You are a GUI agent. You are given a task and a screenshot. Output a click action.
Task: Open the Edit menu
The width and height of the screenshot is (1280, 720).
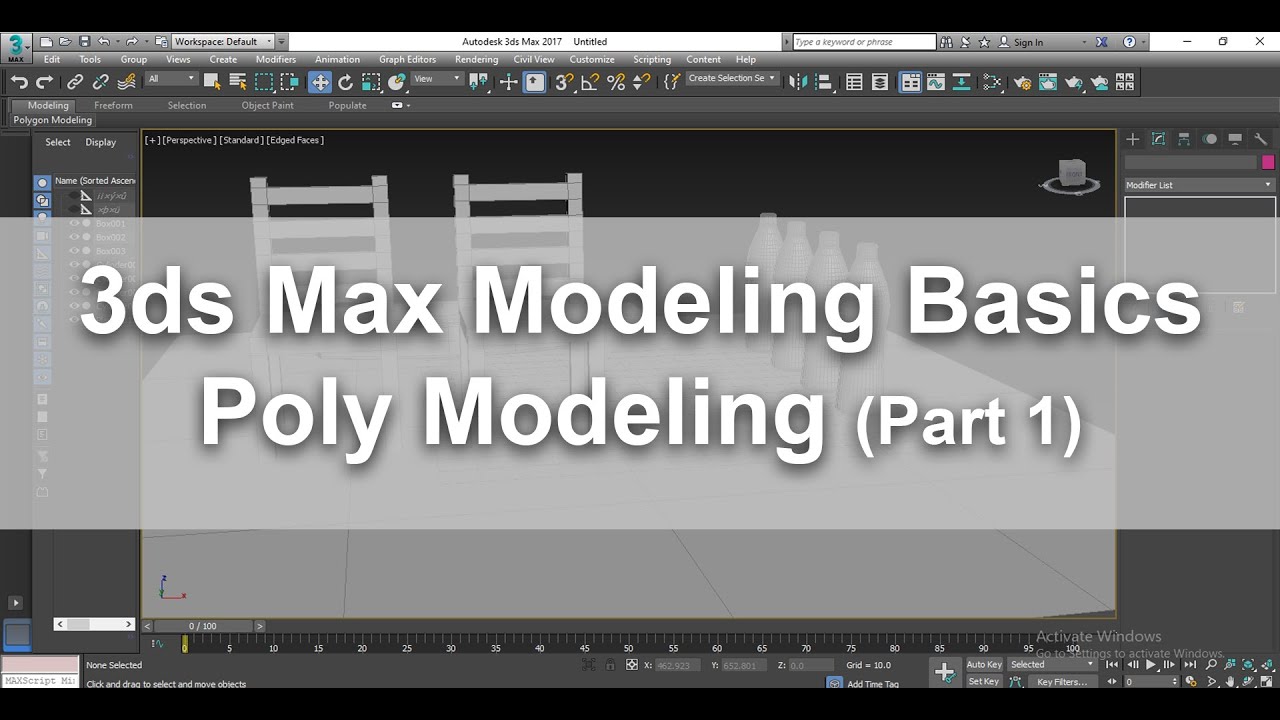click(x=52, y=59)
